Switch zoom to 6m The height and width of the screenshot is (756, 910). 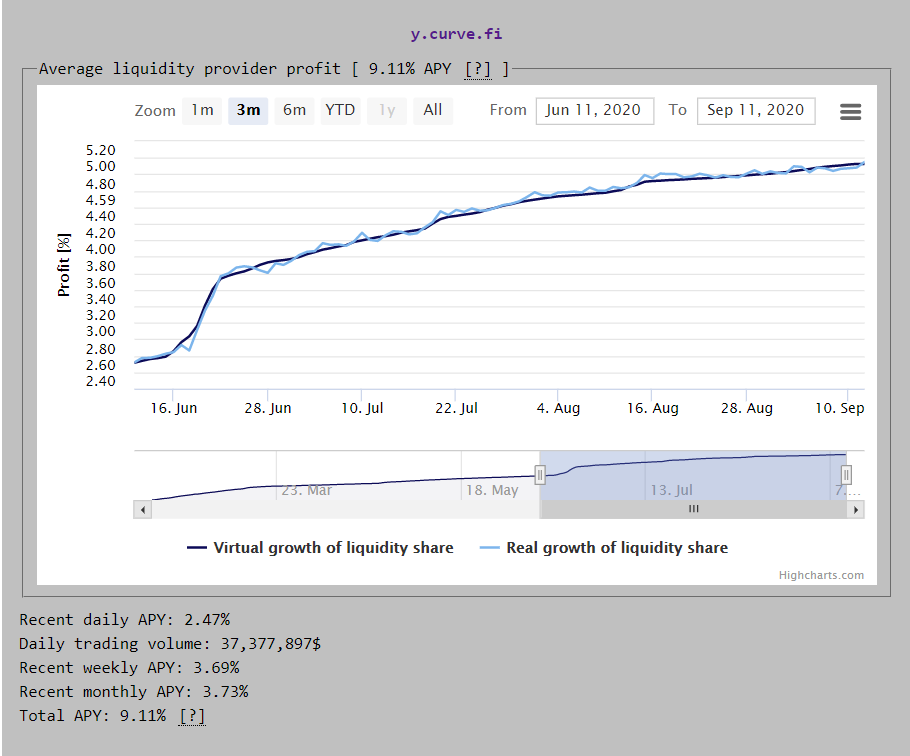click(x=294, y=110)
